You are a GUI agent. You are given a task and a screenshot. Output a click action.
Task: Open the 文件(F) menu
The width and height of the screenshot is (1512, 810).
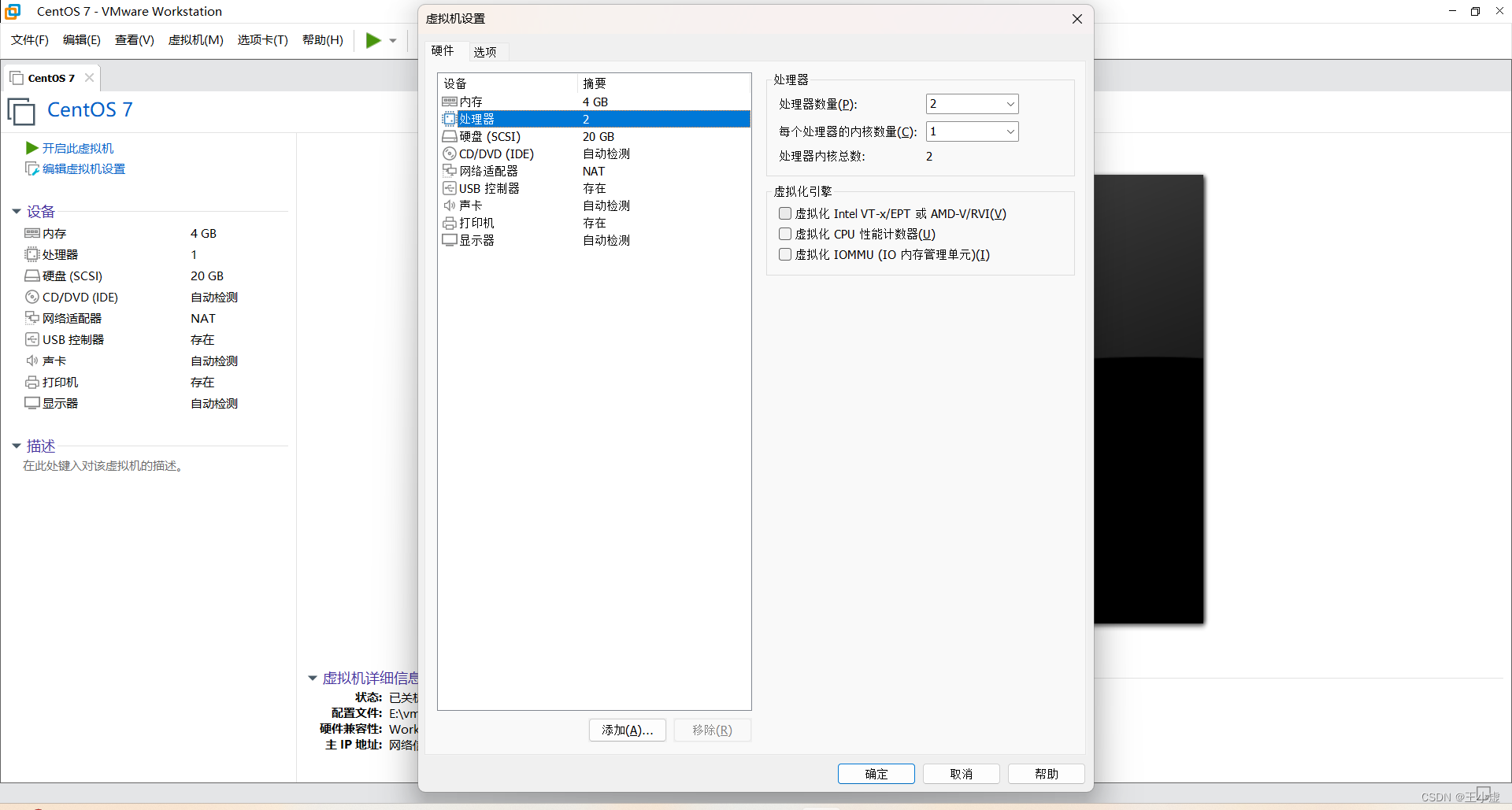point(30,40)
